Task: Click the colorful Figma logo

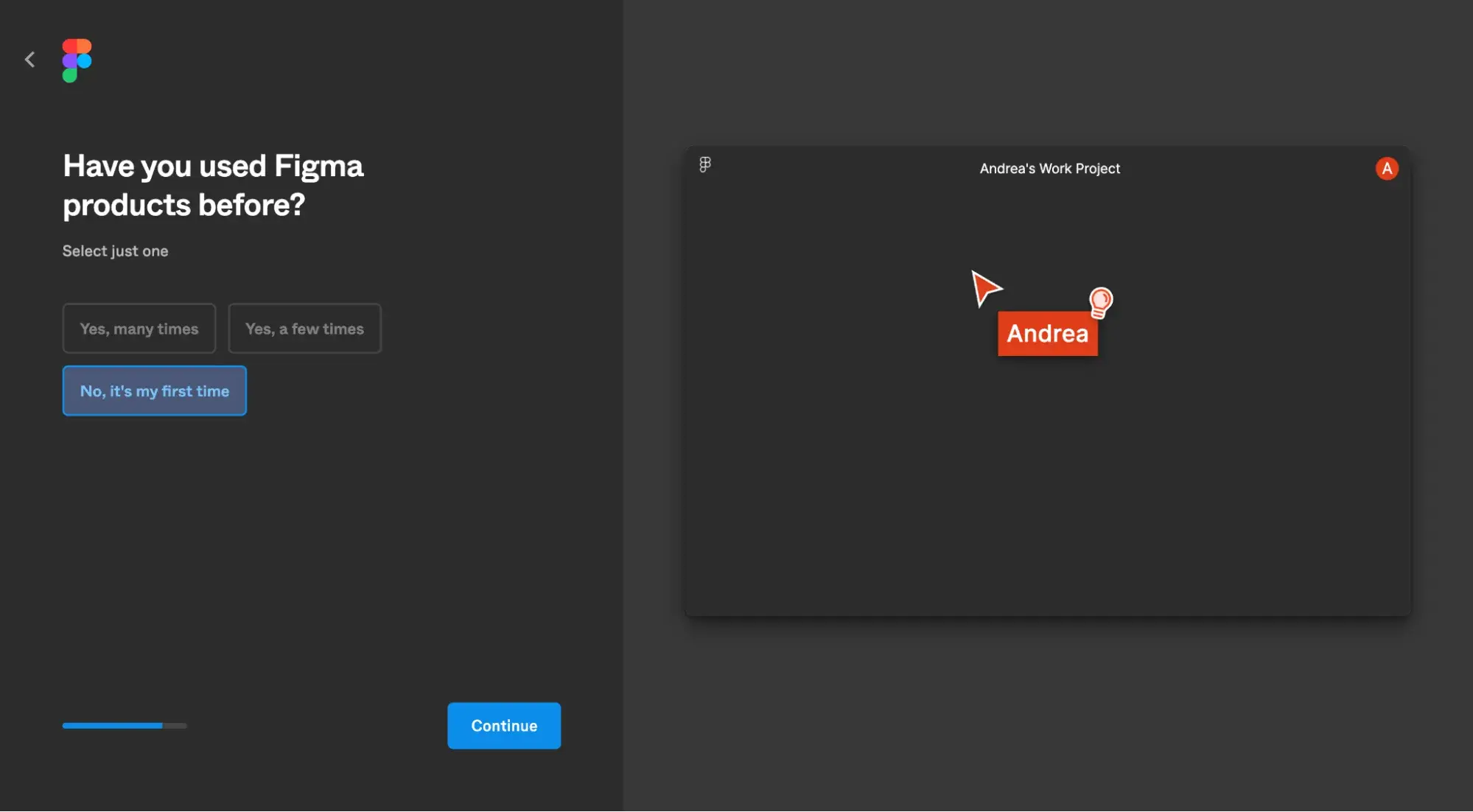Action: click(77, 60)
